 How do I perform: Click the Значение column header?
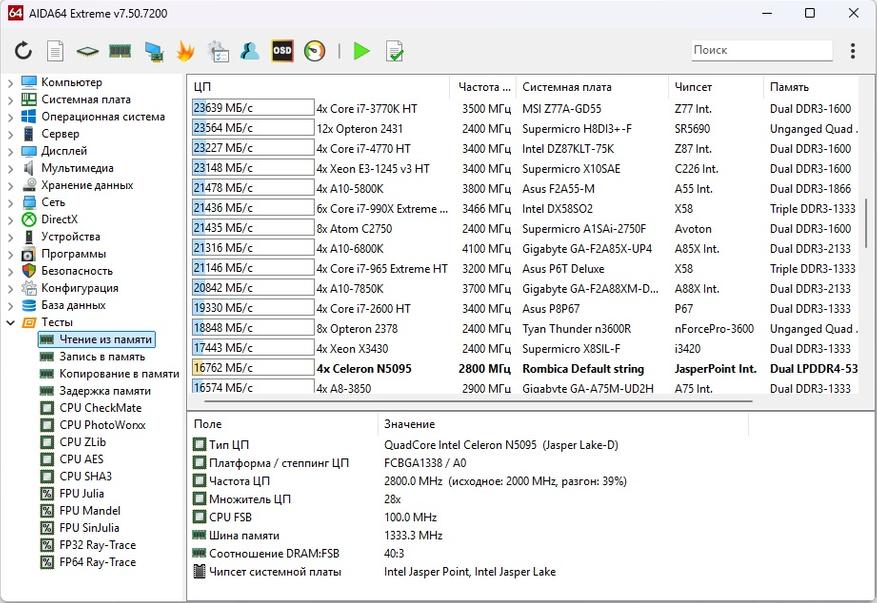[x=564, y=424]
